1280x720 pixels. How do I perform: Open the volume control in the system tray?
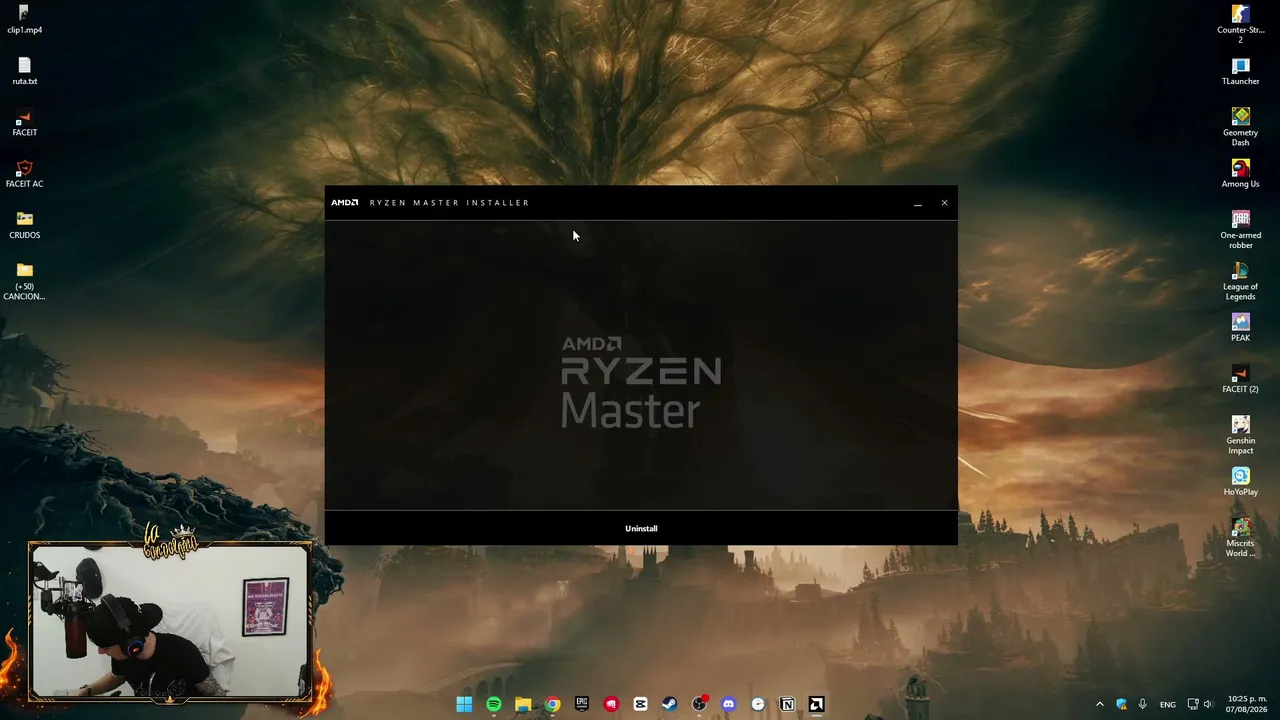click(x=1208, y=704)
